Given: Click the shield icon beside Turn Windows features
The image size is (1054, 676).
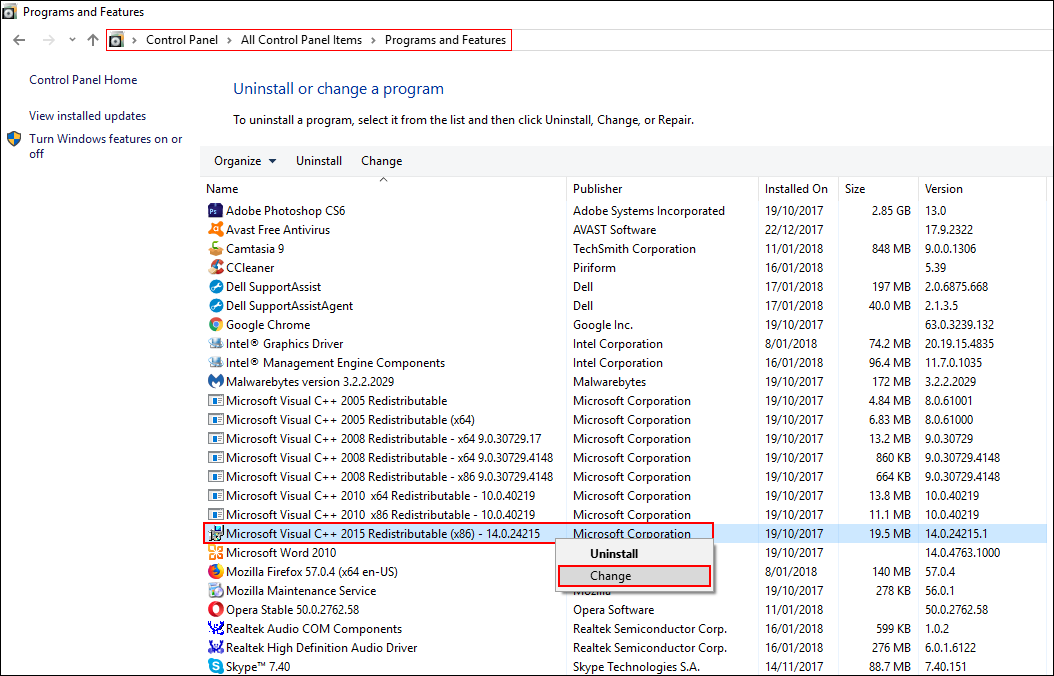Looking at the screenshot, I should (14, 139).
